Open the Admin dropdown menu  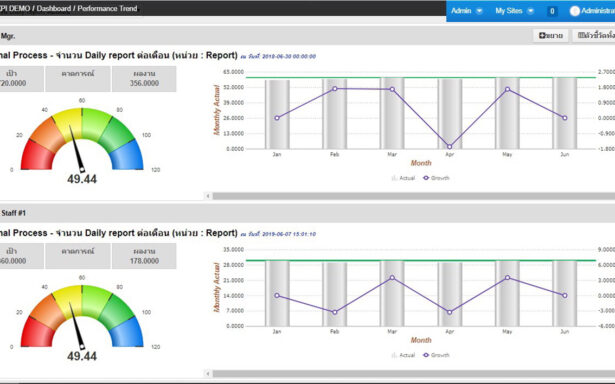pyautogui.click(x=466, y=11)
